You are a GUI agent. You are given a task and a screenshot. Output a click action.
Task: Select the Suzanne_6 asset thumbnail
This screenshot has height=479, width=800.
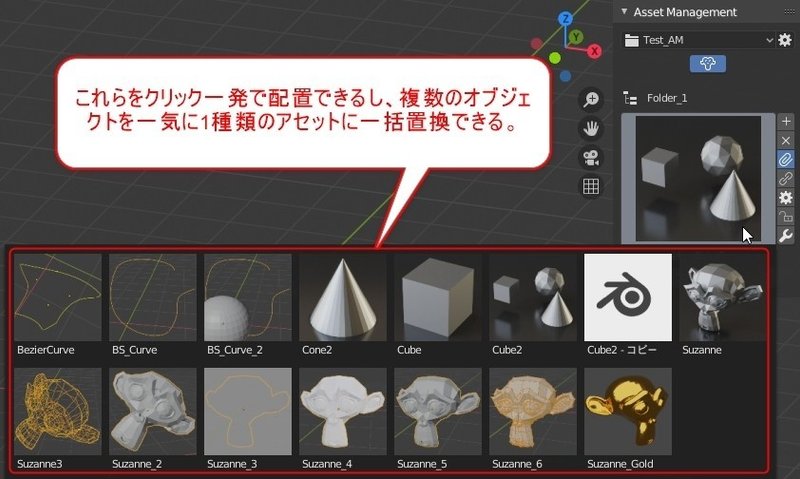coord(533,411)
